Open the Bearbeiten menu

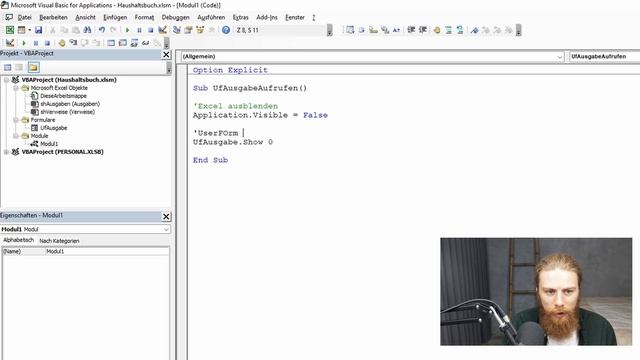click(53, 17)
